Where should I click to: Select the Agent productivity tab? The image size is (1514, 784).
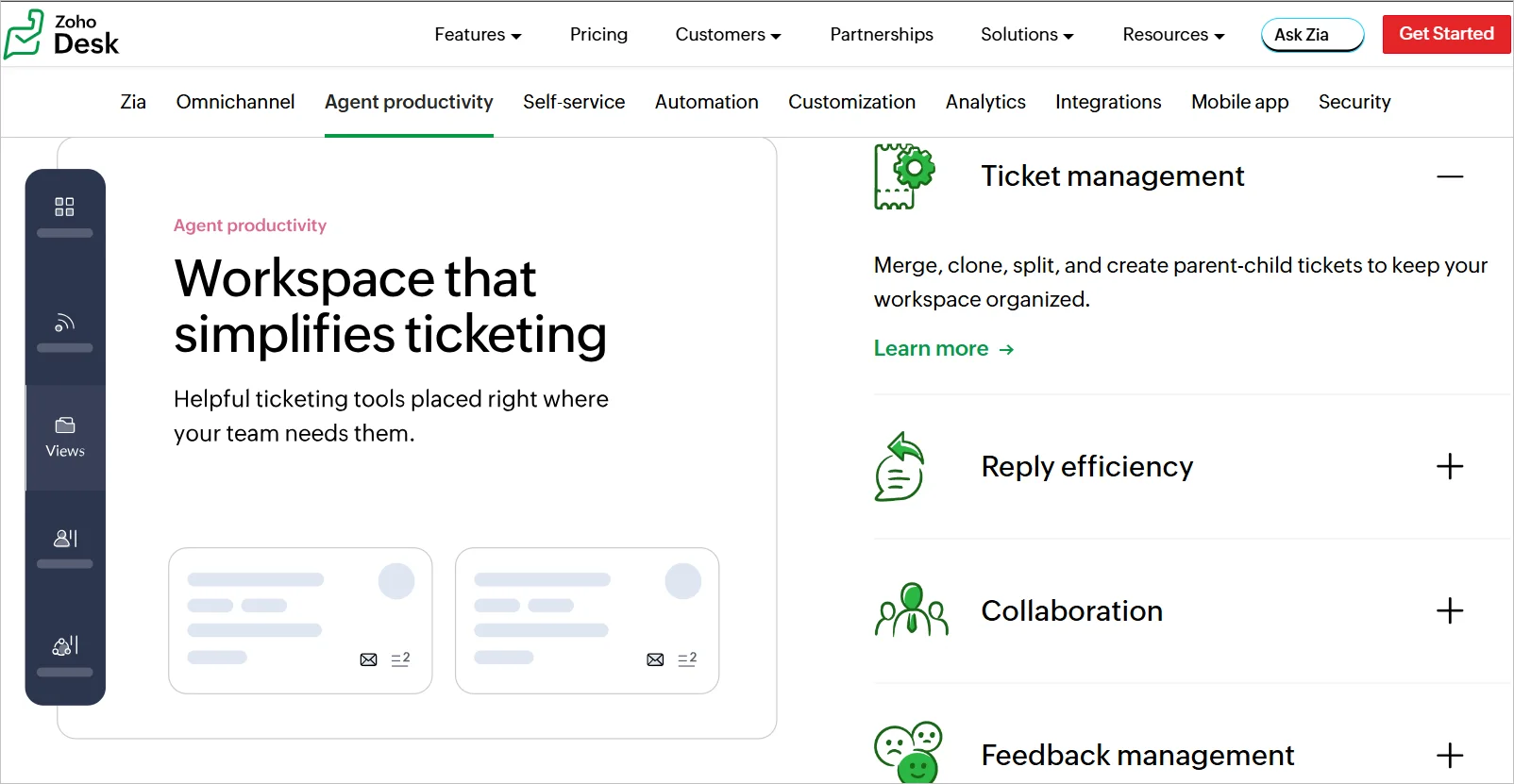[409, 102]
